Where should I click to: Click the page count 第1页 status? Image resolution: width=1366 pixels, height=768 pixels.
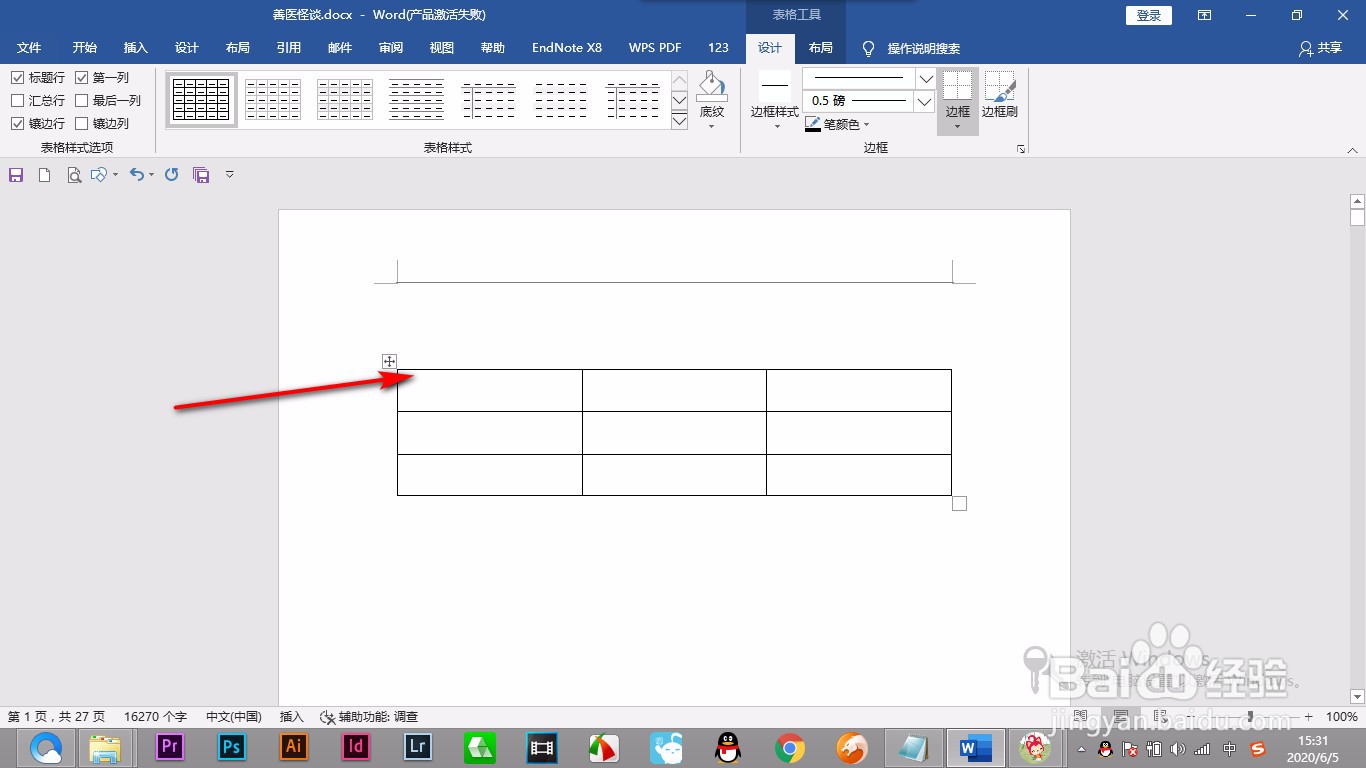tap(56, 717)
